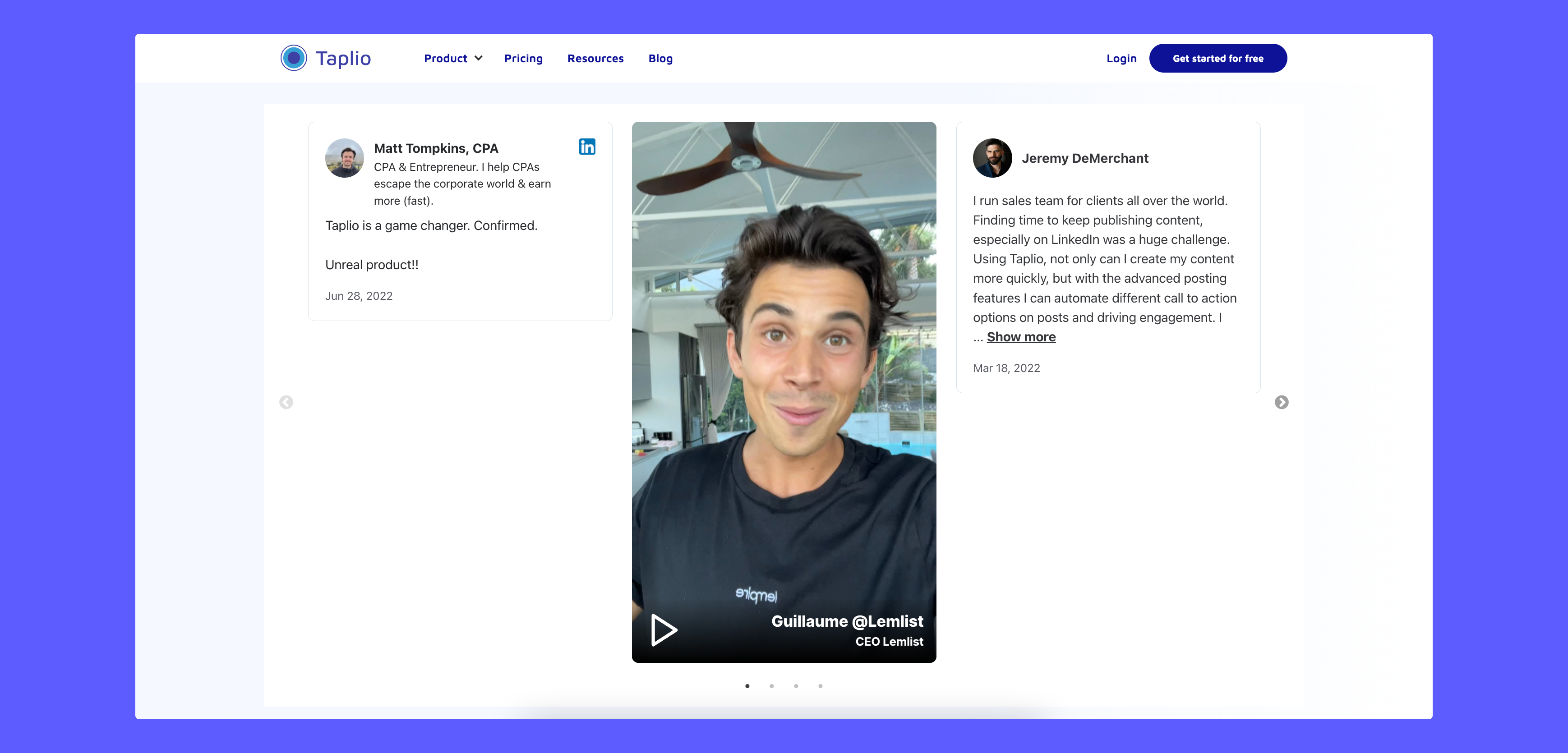Open Jeremy DeMerchant profile picture

tap(992, 158)
